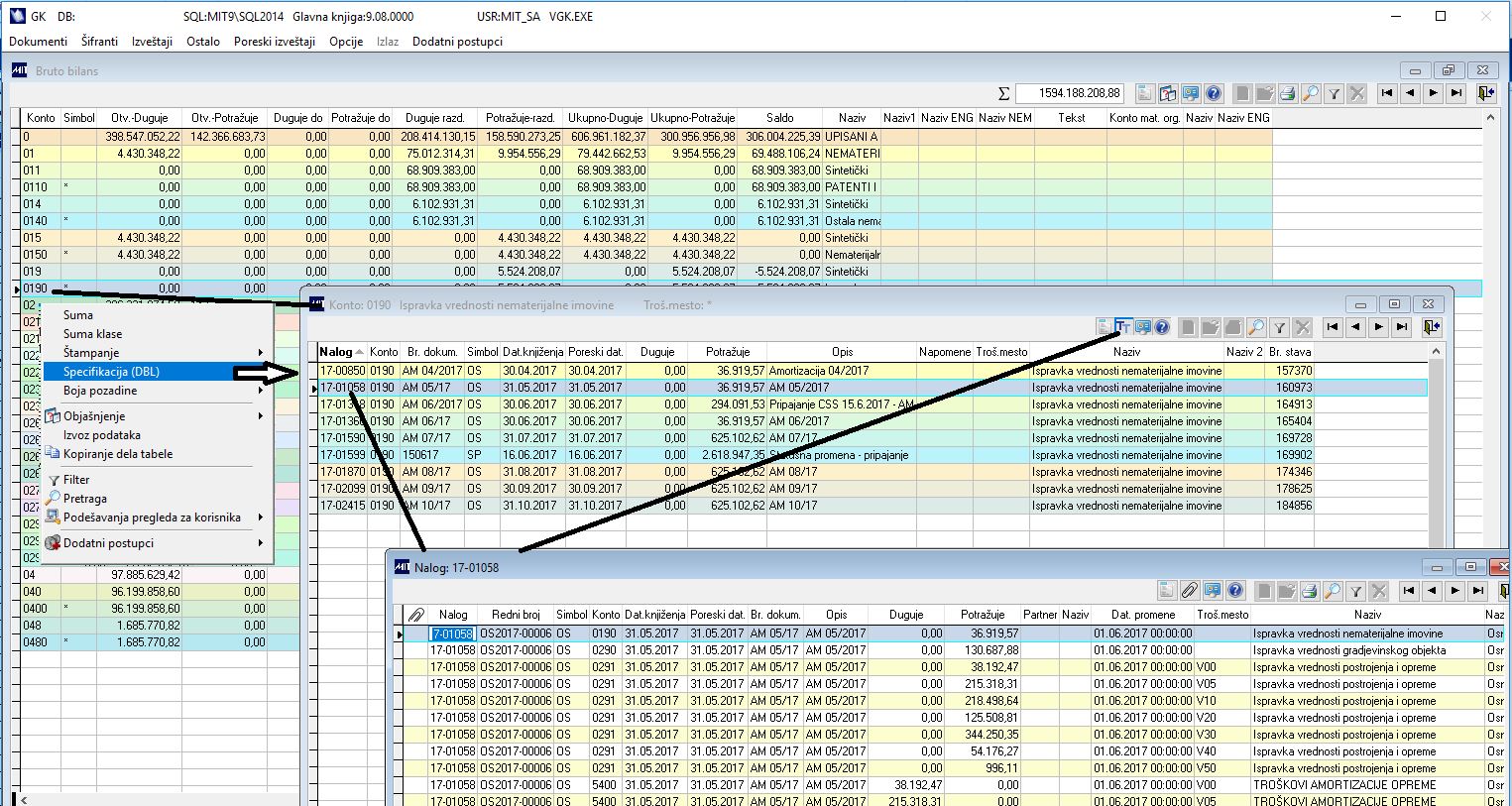Click the paperclip attachment icon in Nalog window toolbar

[x=1190, y=590]
